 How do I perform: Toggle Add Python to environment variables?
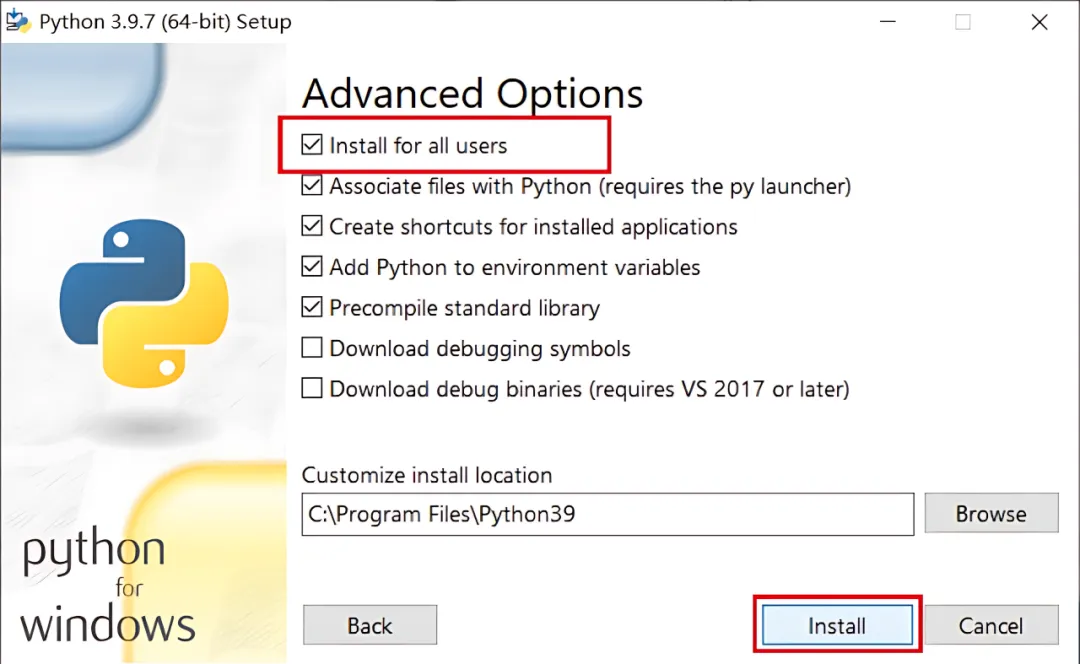[x=312, y=267]
